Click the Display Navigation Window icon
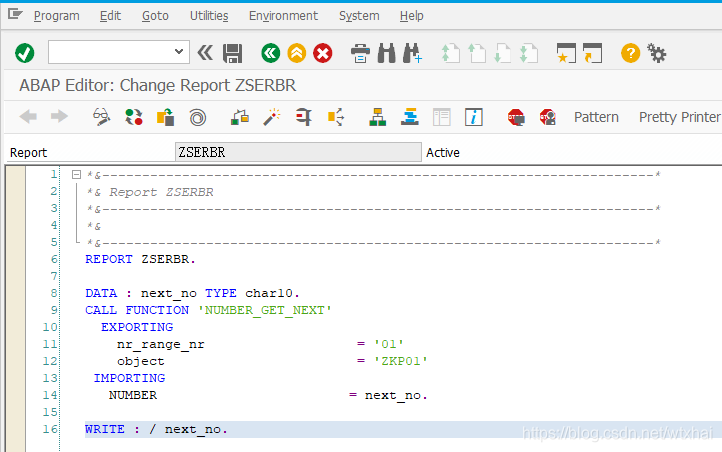 pyautogui.click(x=409, y=117)
